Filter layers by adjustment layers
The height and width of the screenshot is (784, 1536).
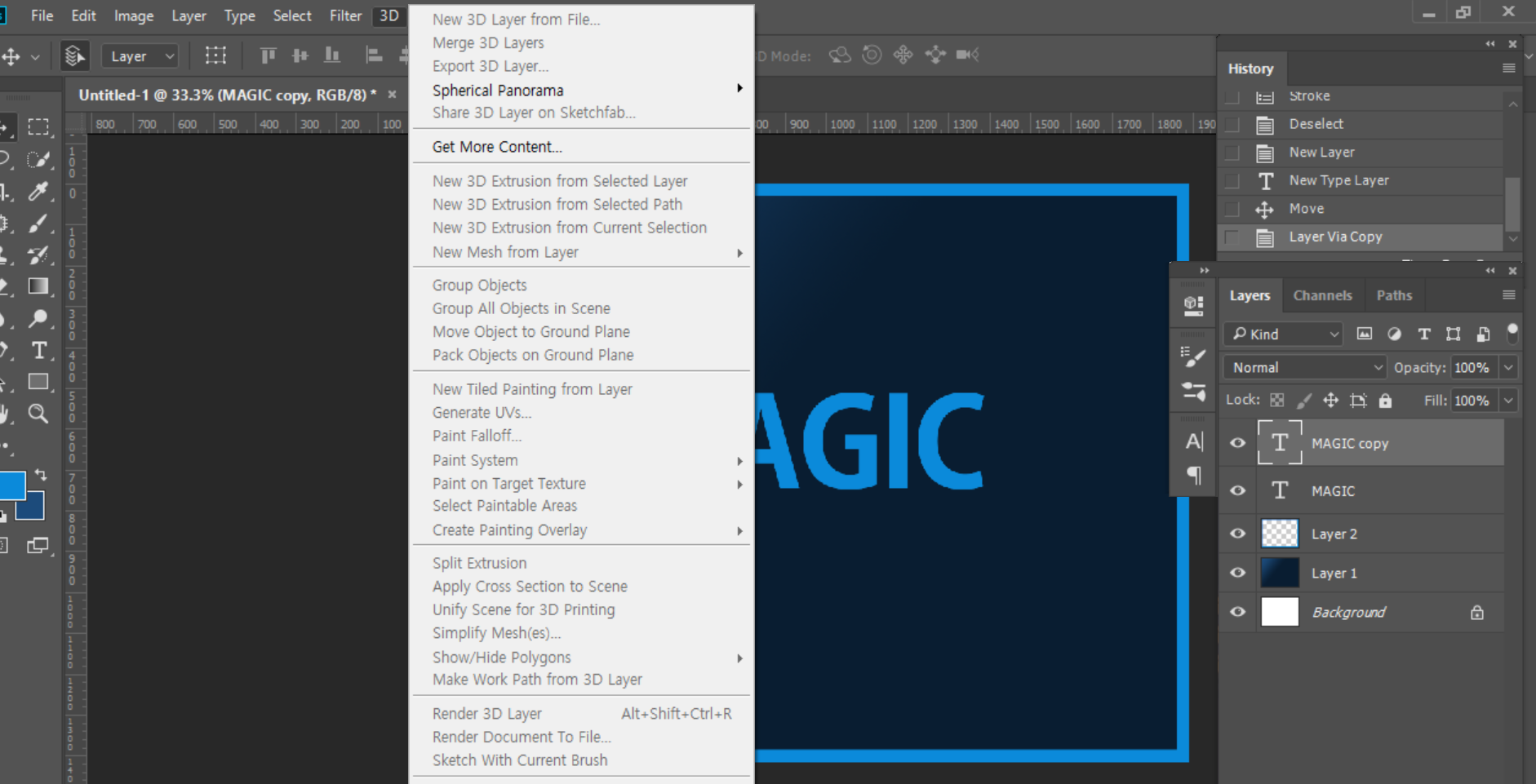pos(1394,334)
